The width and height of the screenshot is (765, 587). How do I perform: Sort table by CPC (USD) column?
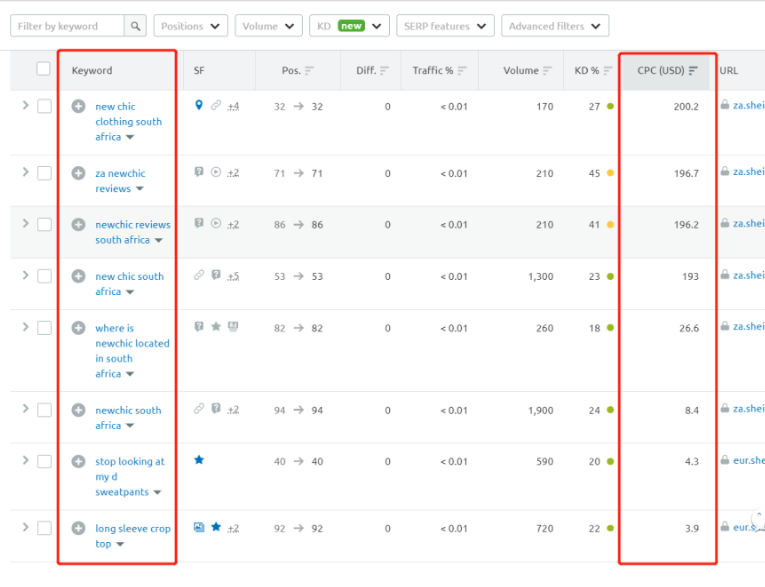tap(667, 71)
